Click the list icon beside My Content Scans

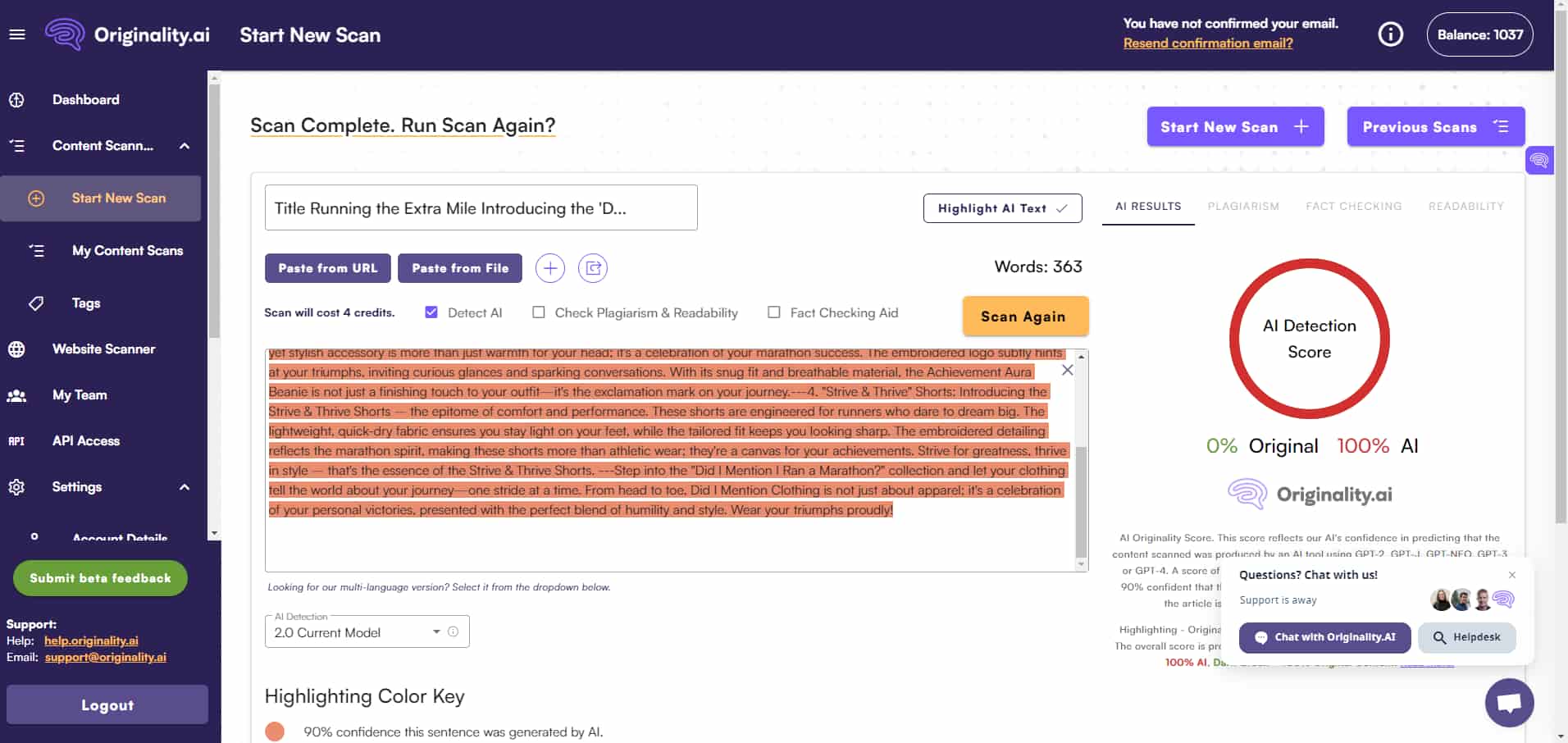click(36, 251)
